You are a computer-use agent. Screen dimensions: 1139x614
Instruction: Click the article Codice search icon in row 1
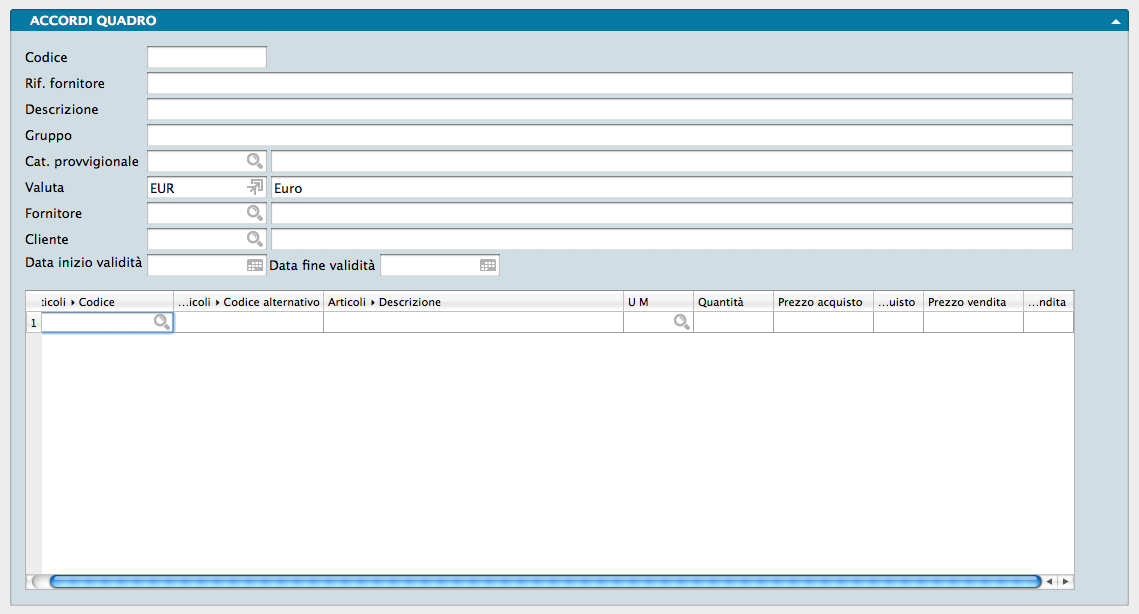pos(161,322)
